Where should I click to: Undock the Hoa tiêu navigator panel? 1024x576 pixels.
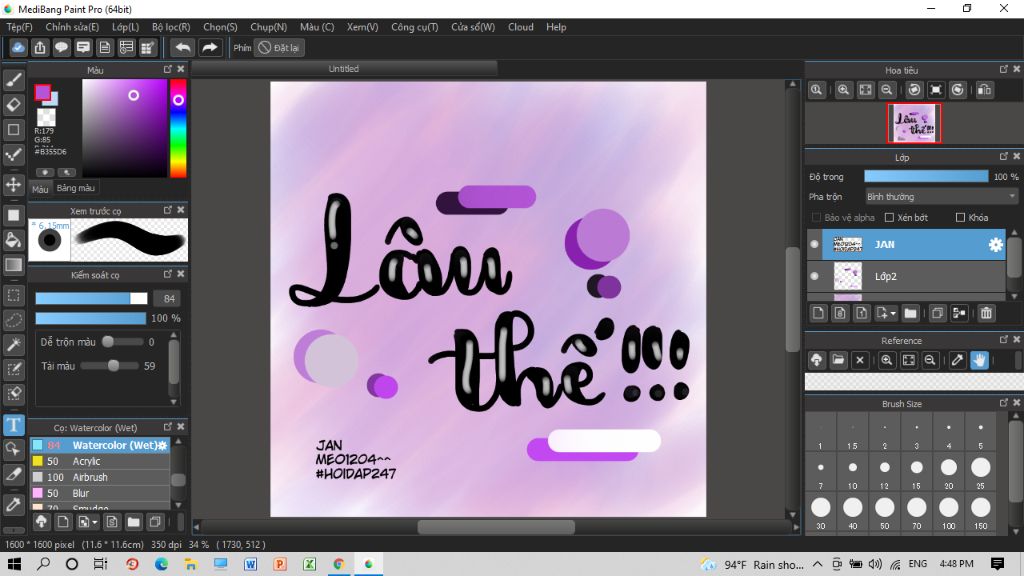point(1004,69)
